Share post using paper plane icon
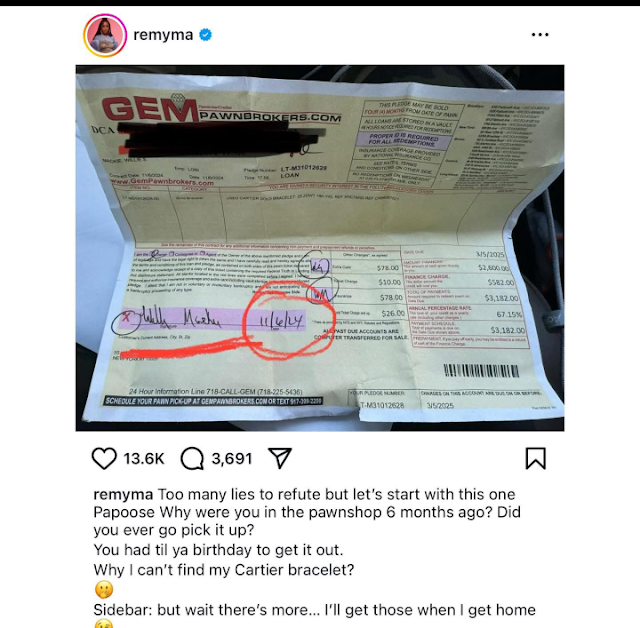 tap(280, 458)
